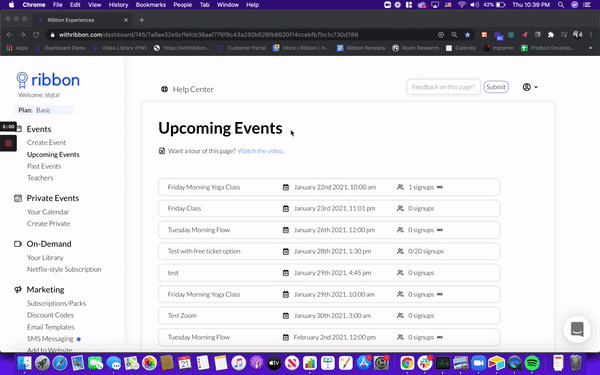
Task: Open the Calendly bookmark
Action: (461, 48)
